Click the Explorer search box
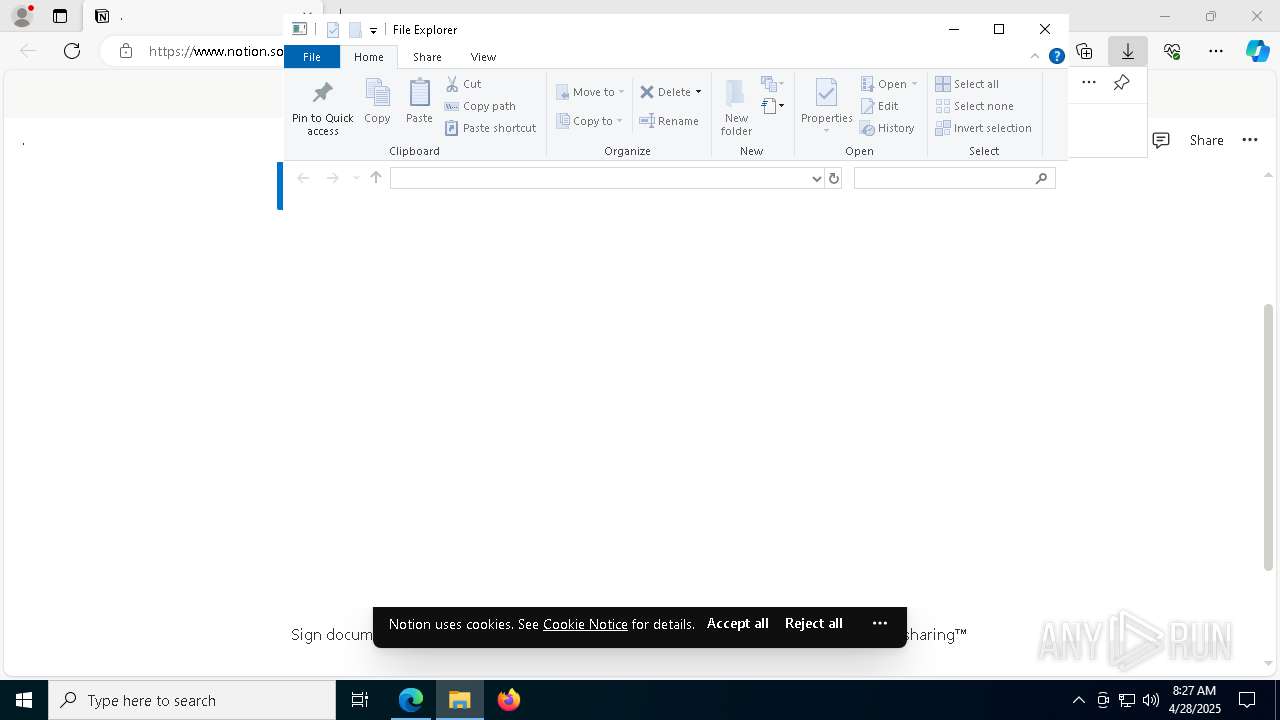The height and width of the screenshot is (720, 1280). (954, 178)
